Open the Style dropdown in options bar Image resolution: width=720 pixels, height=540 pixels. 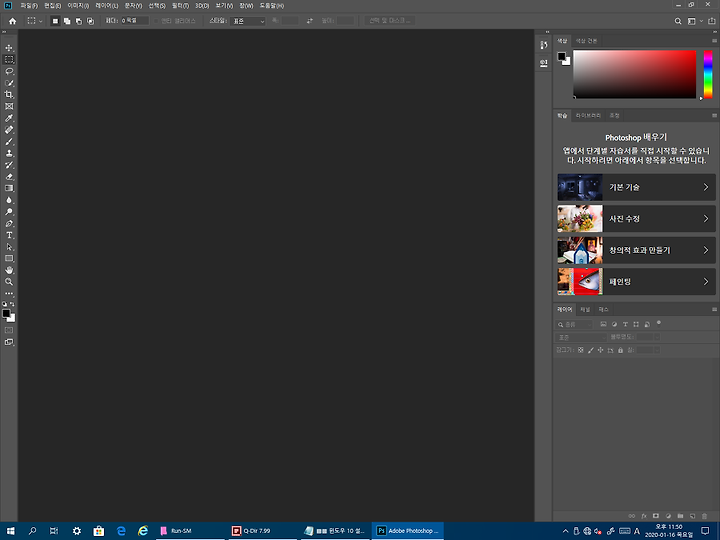[248, 21]
